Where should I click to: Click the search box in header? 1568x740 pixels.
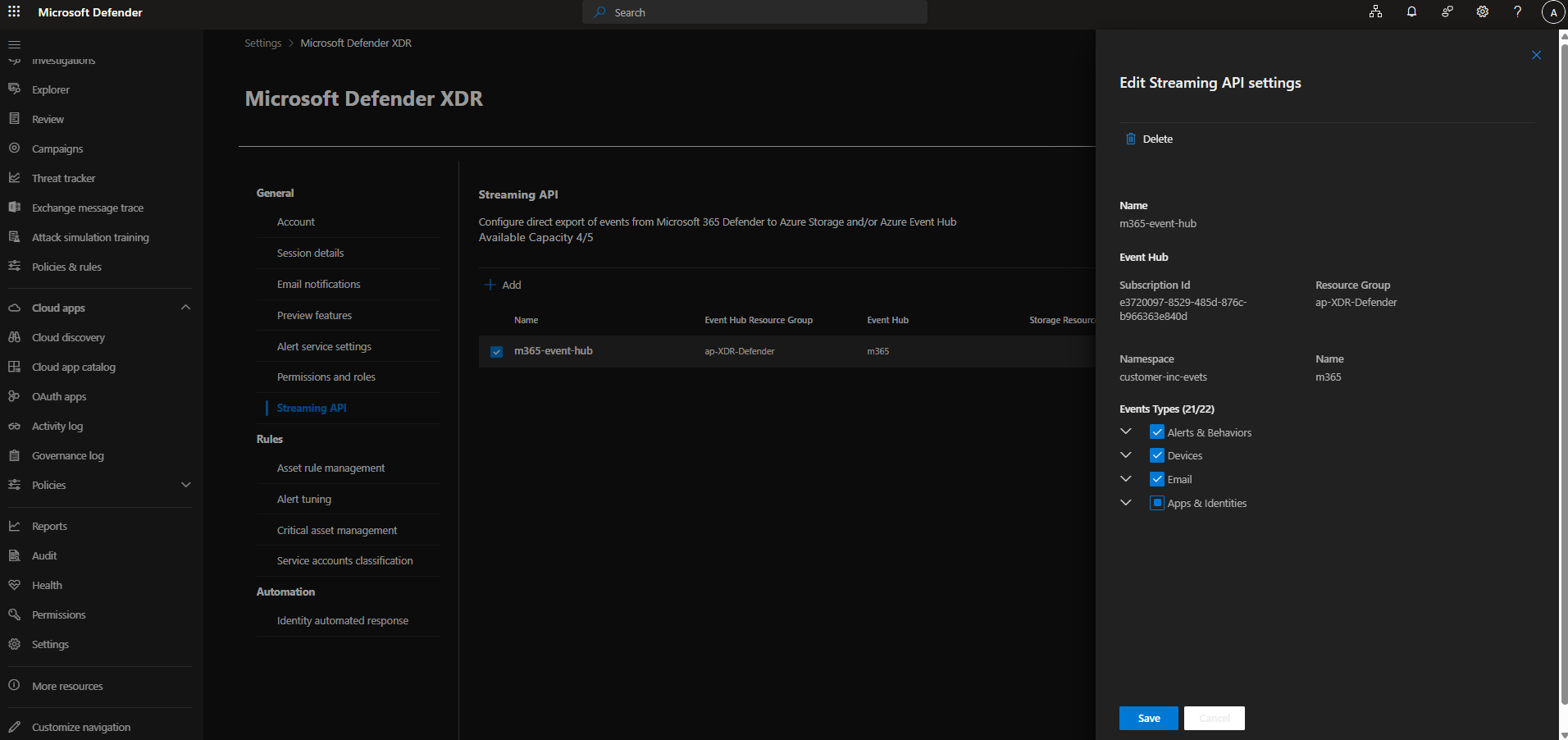[x=754, y=12]
